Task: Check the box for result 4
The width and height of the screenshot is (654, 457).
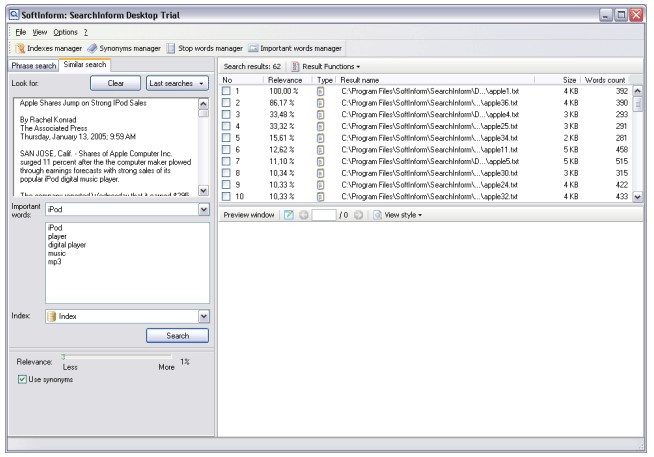Action: [x=226, y=126]
